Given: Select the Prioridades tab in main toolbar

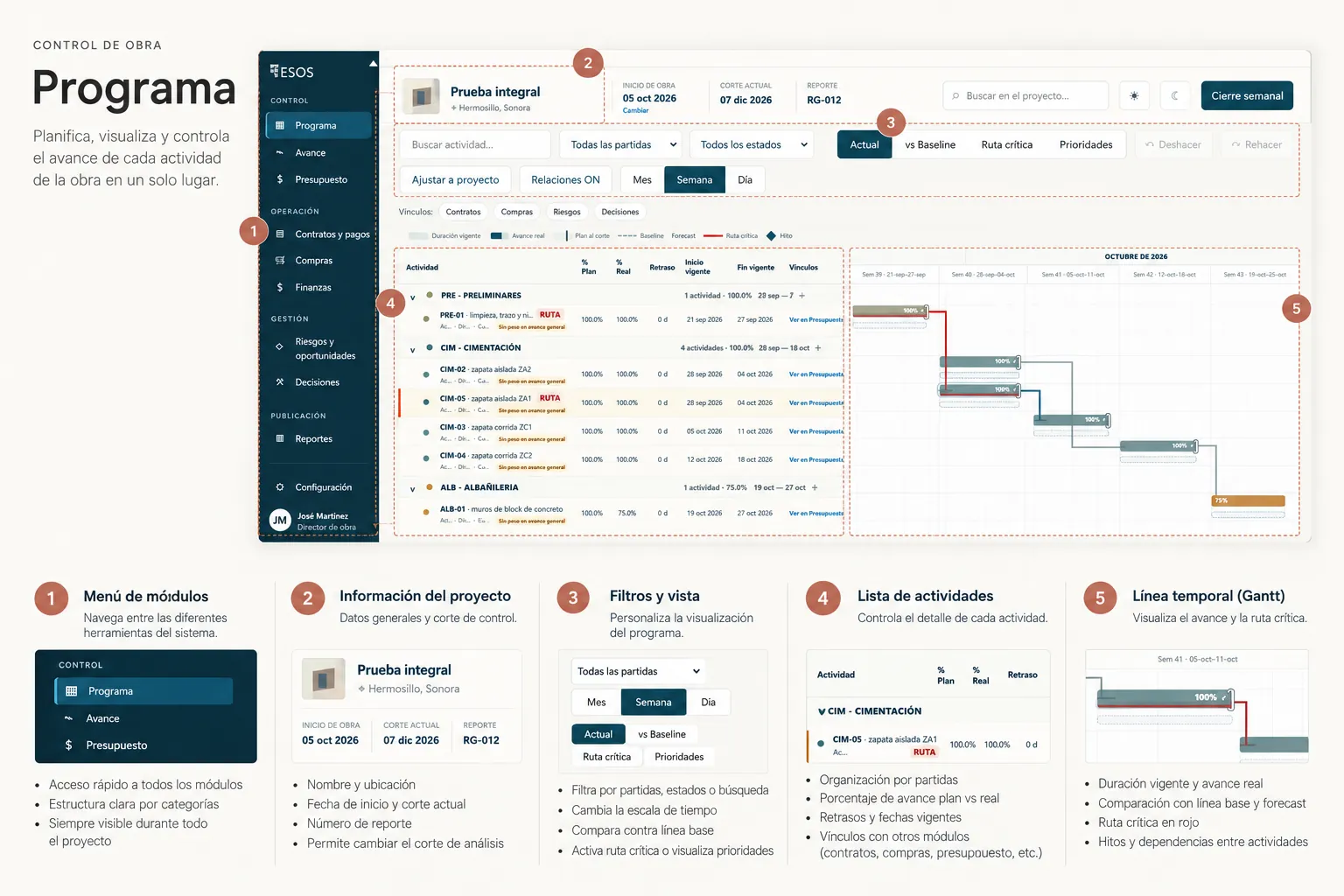Looking at the screenshot, I should pyautogui.click(x=1086, y=144).
